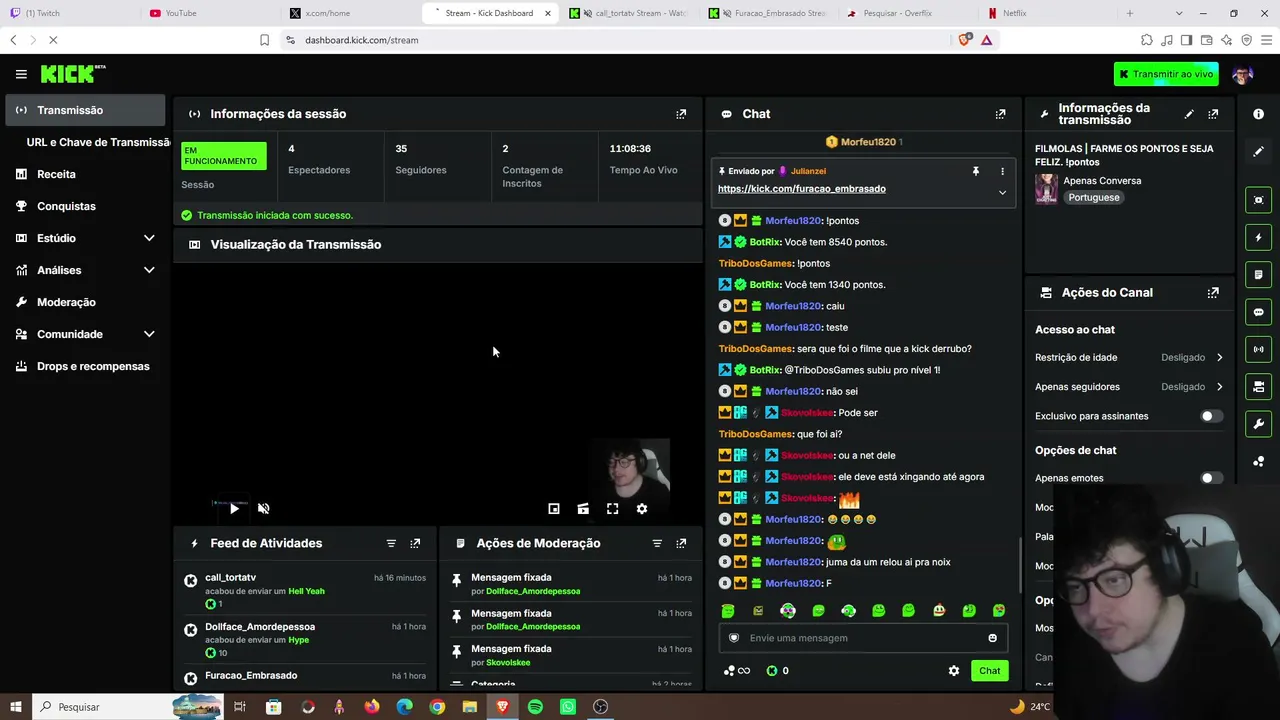1280x720 pixels.
Task: Click the Brave Shields icon in address bar
Action: [x=964, y=40]
